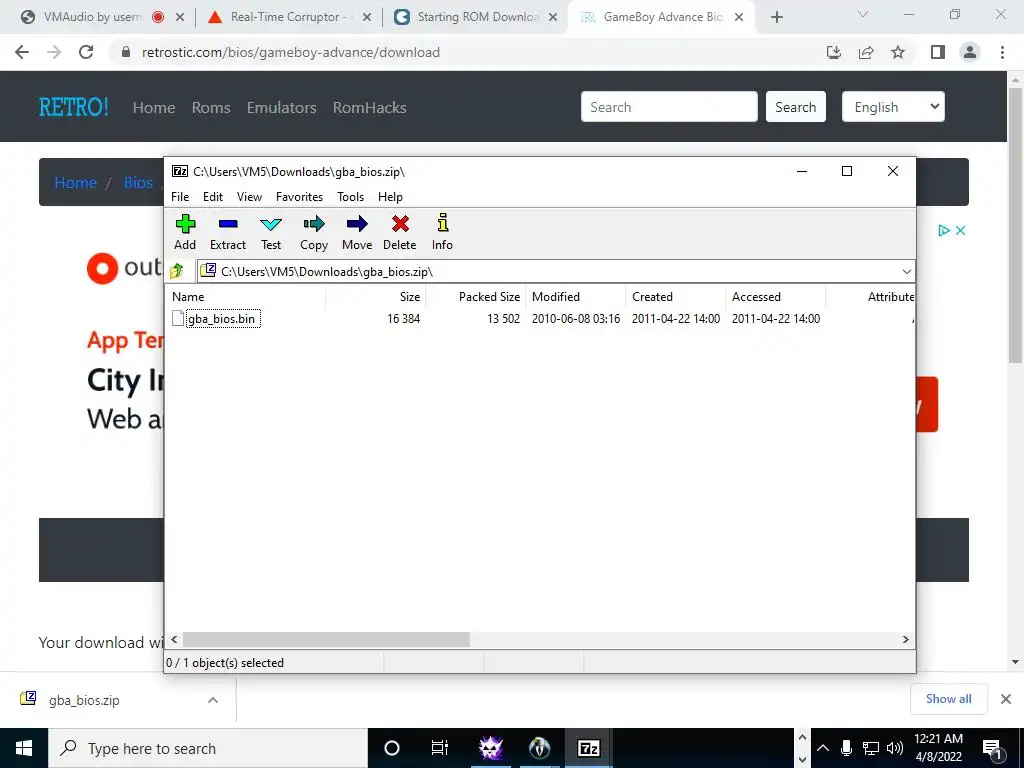Viewport: 1024px width, 768px height.
Task: Click the Extract toolbar icon
Action: [x=228, y=232]
